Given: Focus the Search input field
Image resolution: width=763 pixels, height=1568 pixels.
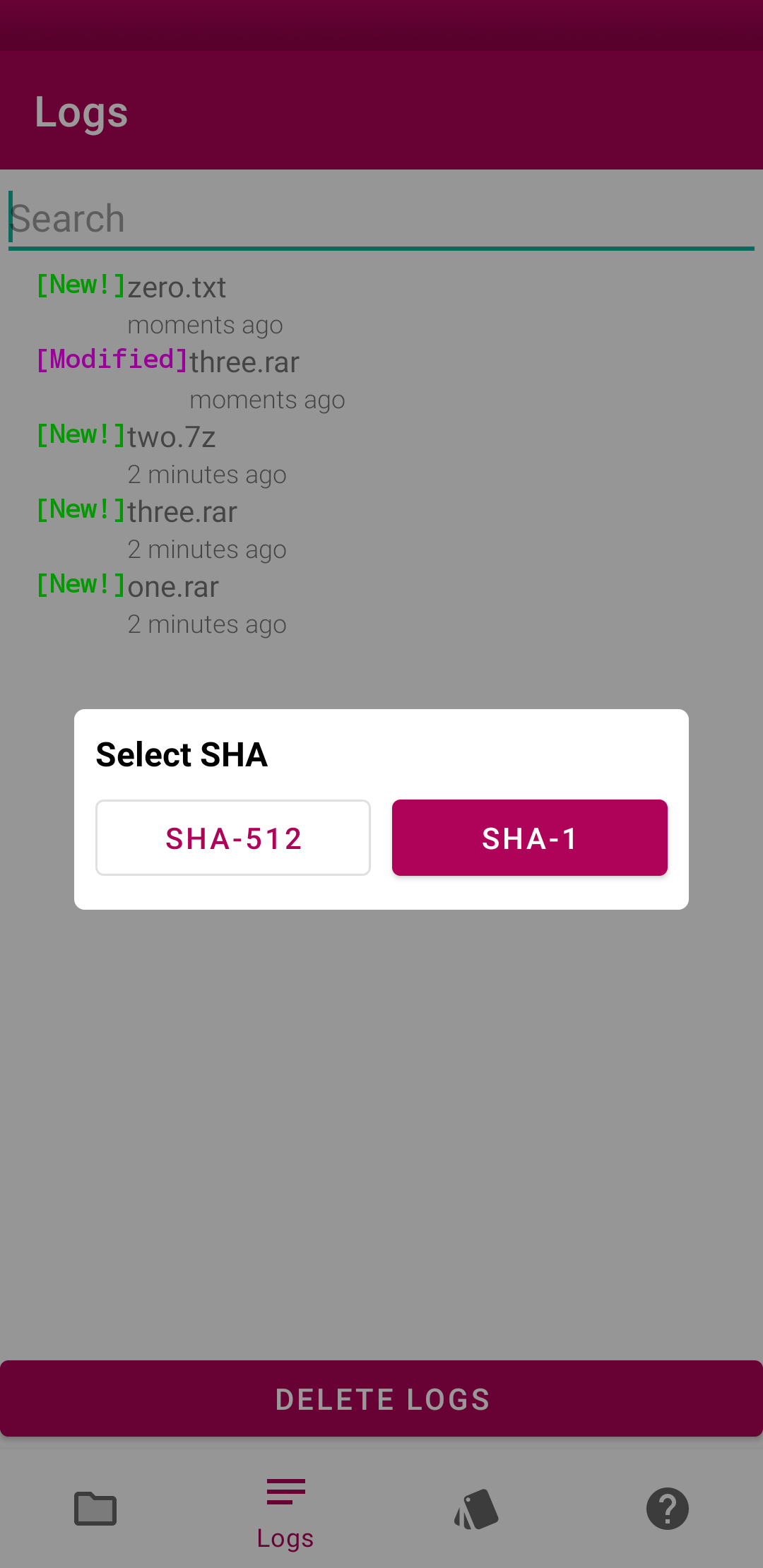Looking at the screenshot, I should pyautogui.click(x=381, y=219).
